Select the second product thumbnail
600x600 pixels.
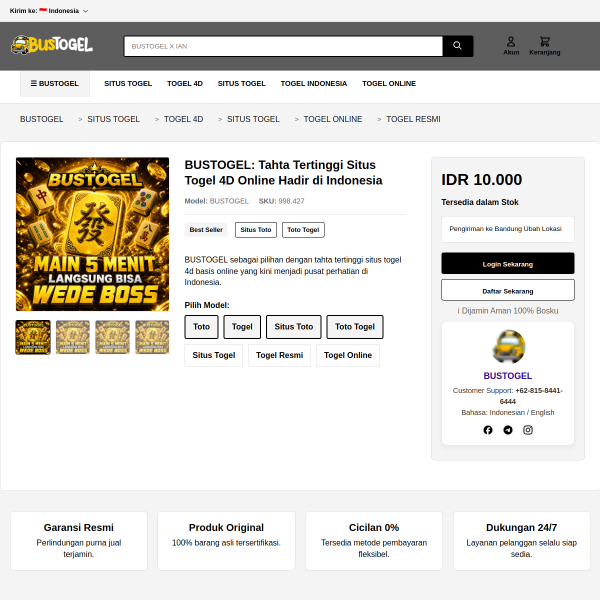73,337
